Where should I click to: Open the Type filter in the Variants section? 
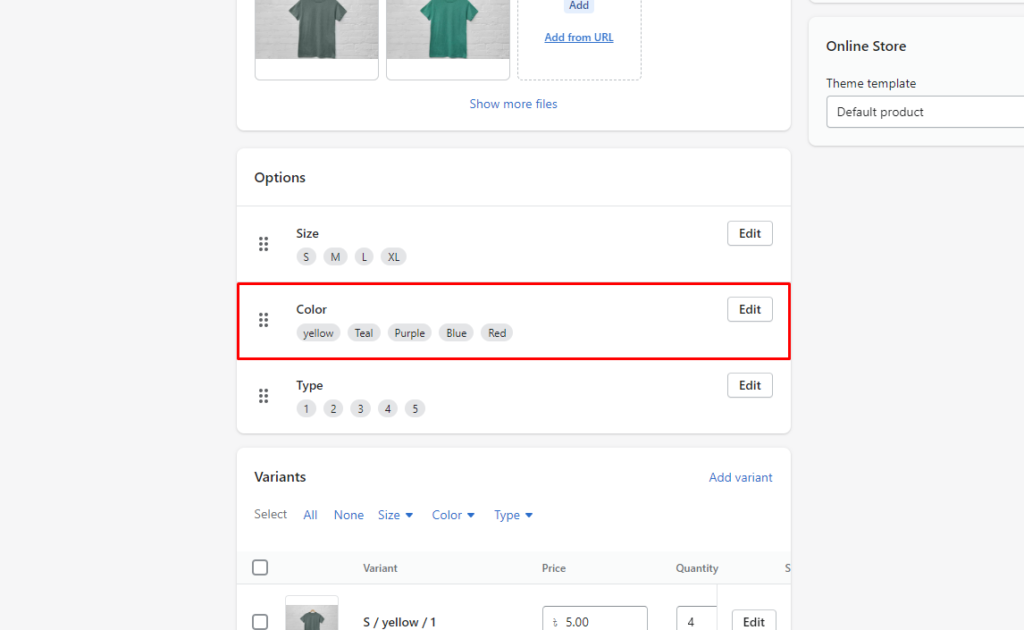(x=513, y=514)
